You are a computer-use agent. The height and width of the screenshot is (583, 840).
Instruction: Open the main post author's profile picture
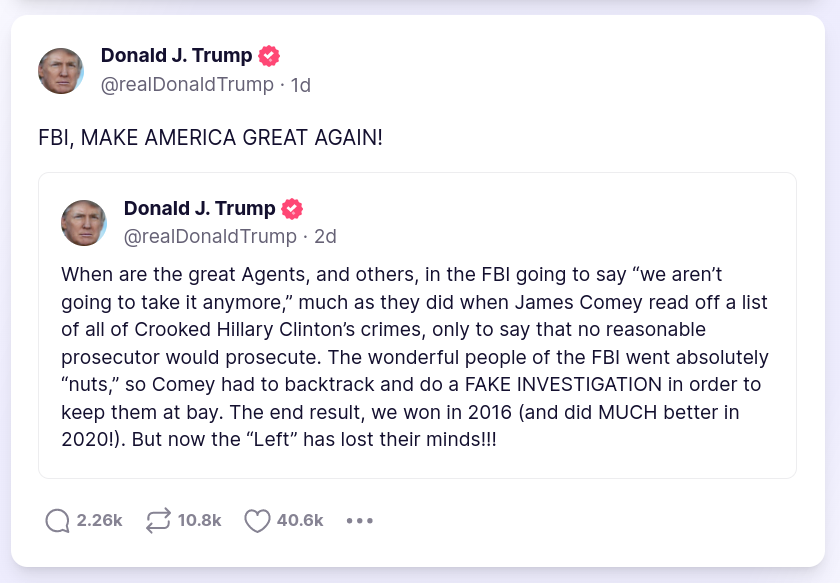tap(61, 71)
